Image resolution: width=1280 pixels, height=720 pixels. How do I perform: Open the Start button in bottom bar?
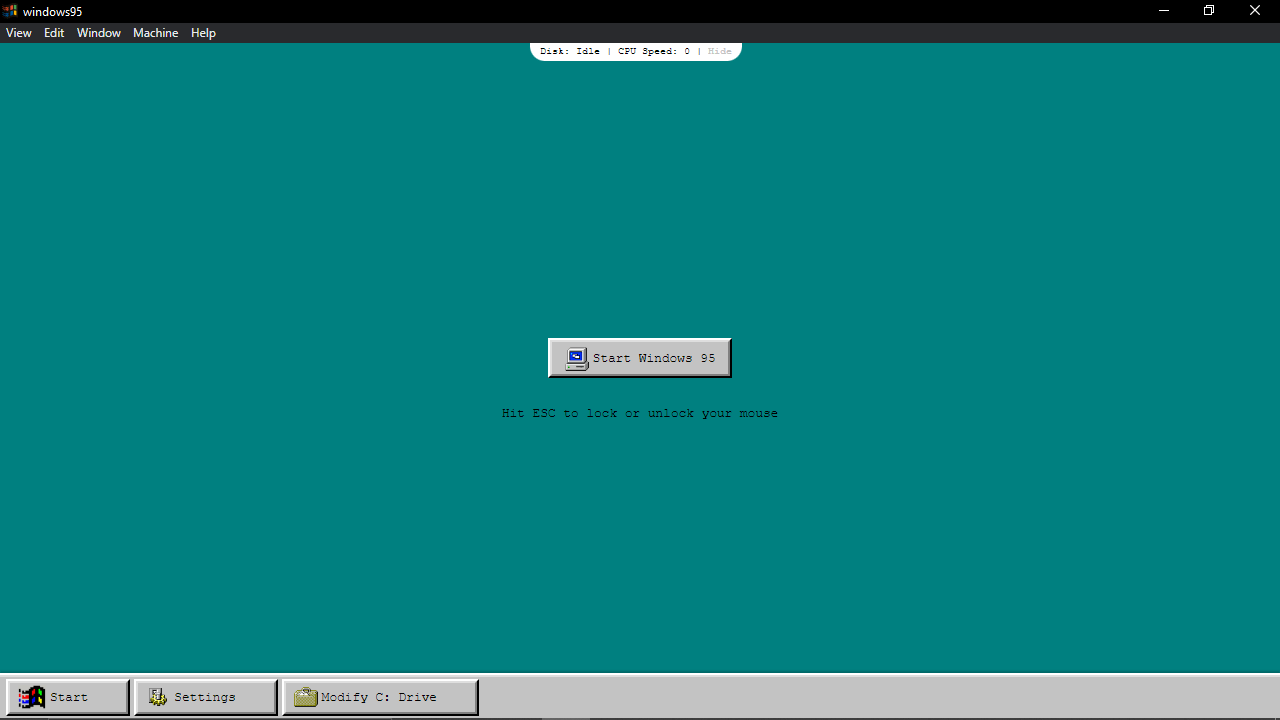coord(68,697)
